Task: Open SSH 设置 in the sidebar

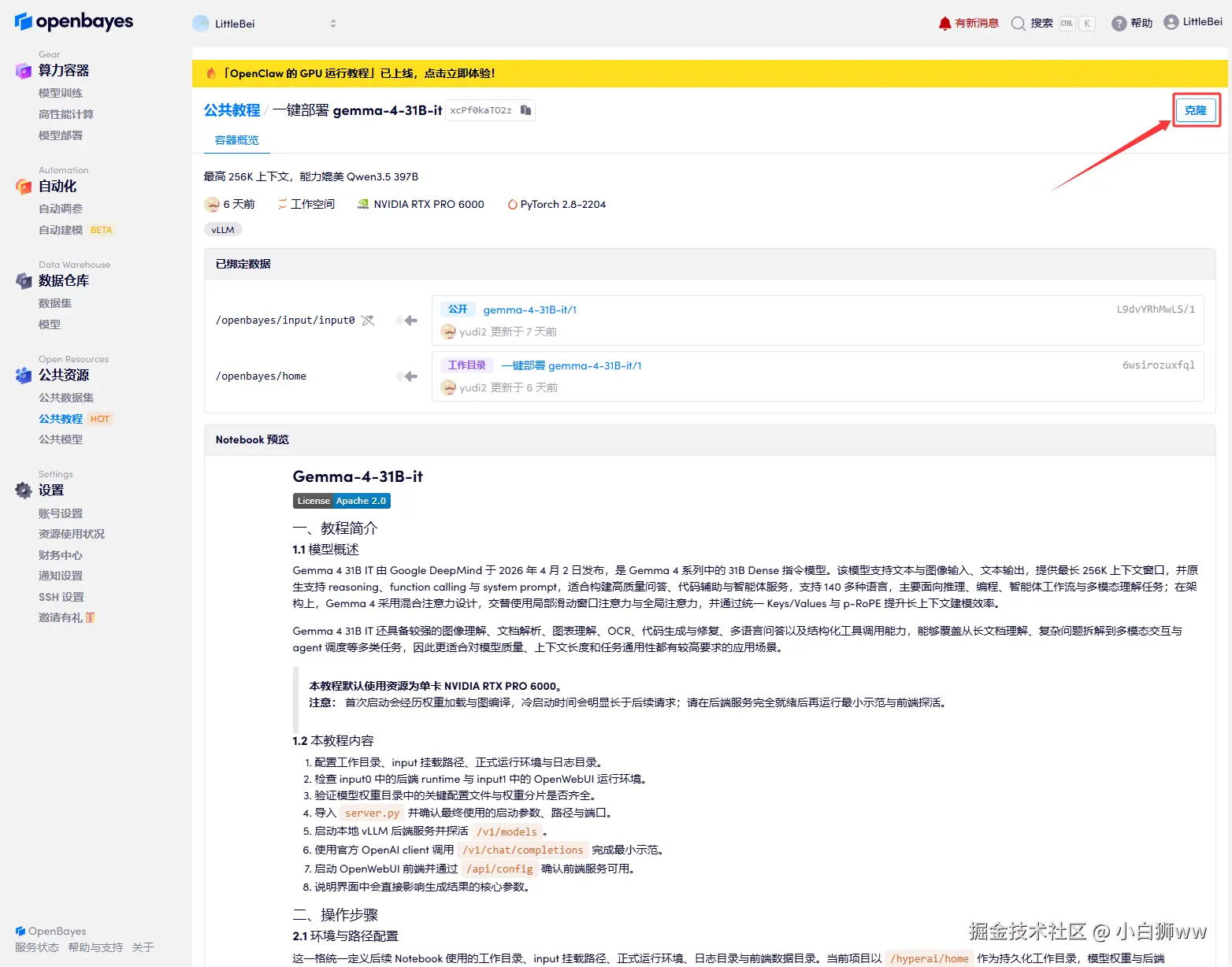Action: point(61,597)
